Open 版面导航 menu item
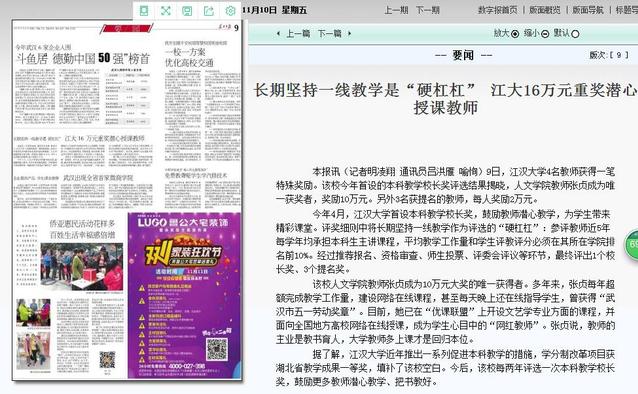The width and height of the screenshot is (638, 394). 588,10
